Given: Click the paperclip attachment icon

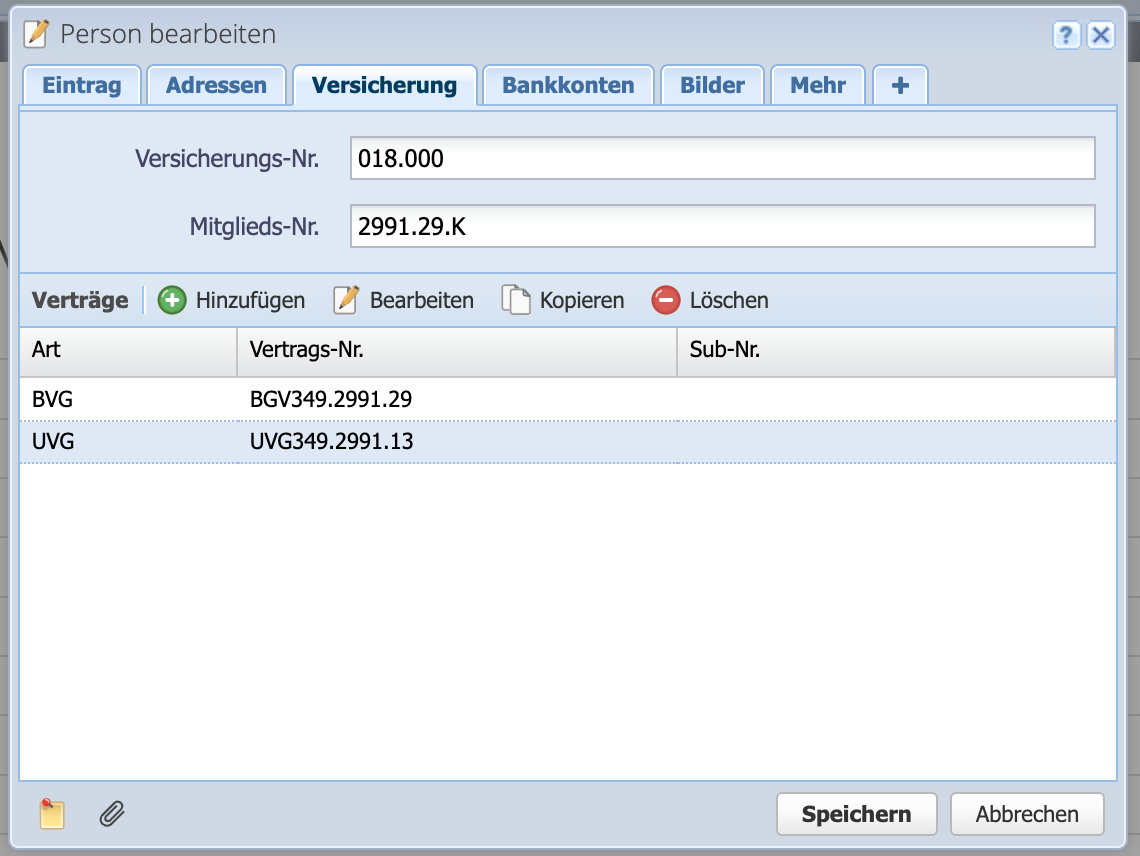Looking at the screenshot, I should point(111,814).
